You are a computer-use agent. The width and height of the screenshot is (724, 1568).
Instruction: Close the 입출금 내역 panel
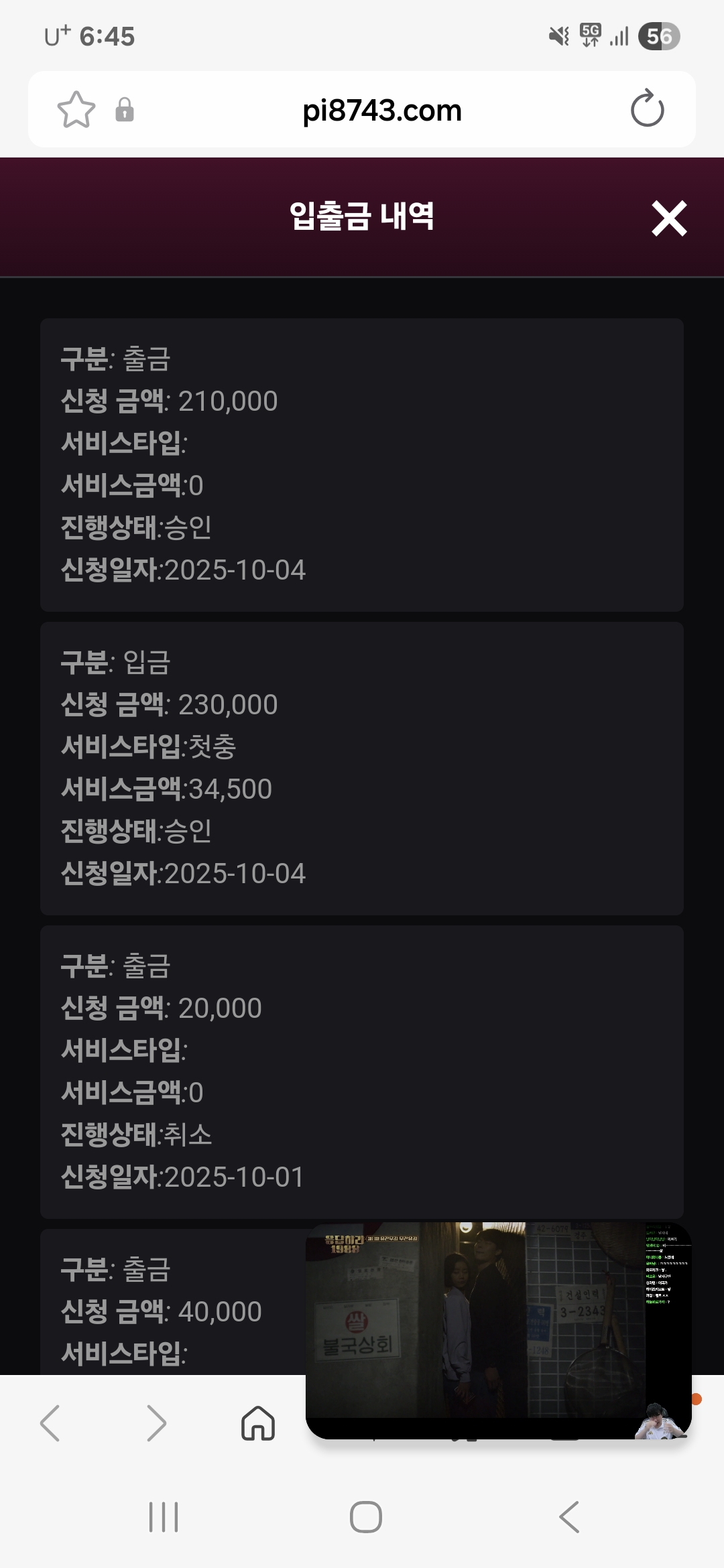coord(669,218)
